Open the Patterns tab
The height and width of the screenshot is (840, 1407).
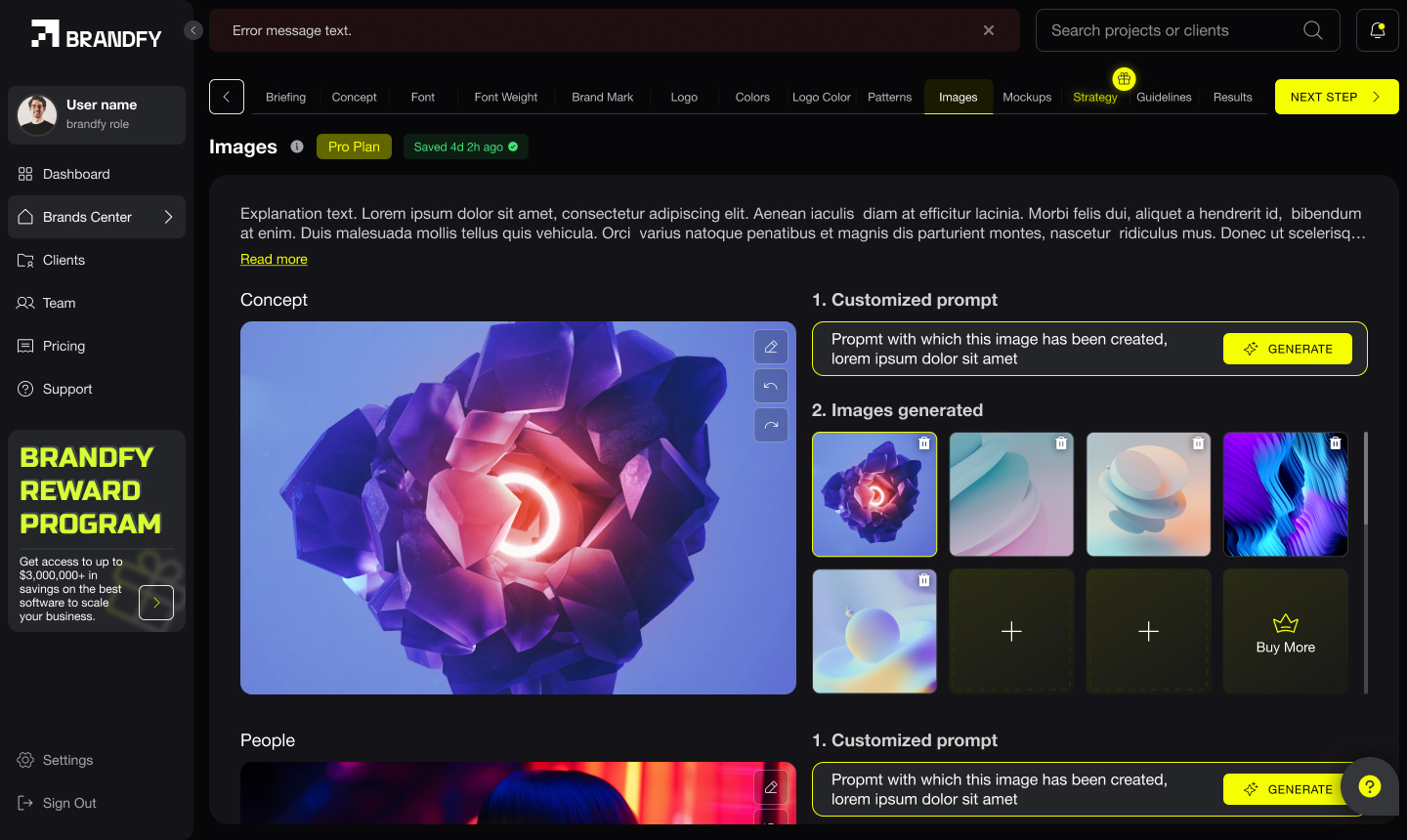coord(889,97)
